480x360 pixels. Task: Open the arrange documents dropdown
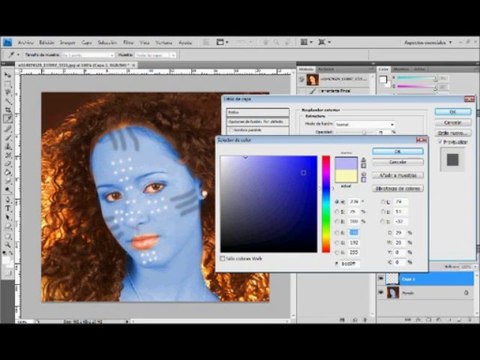pos(306,42)
